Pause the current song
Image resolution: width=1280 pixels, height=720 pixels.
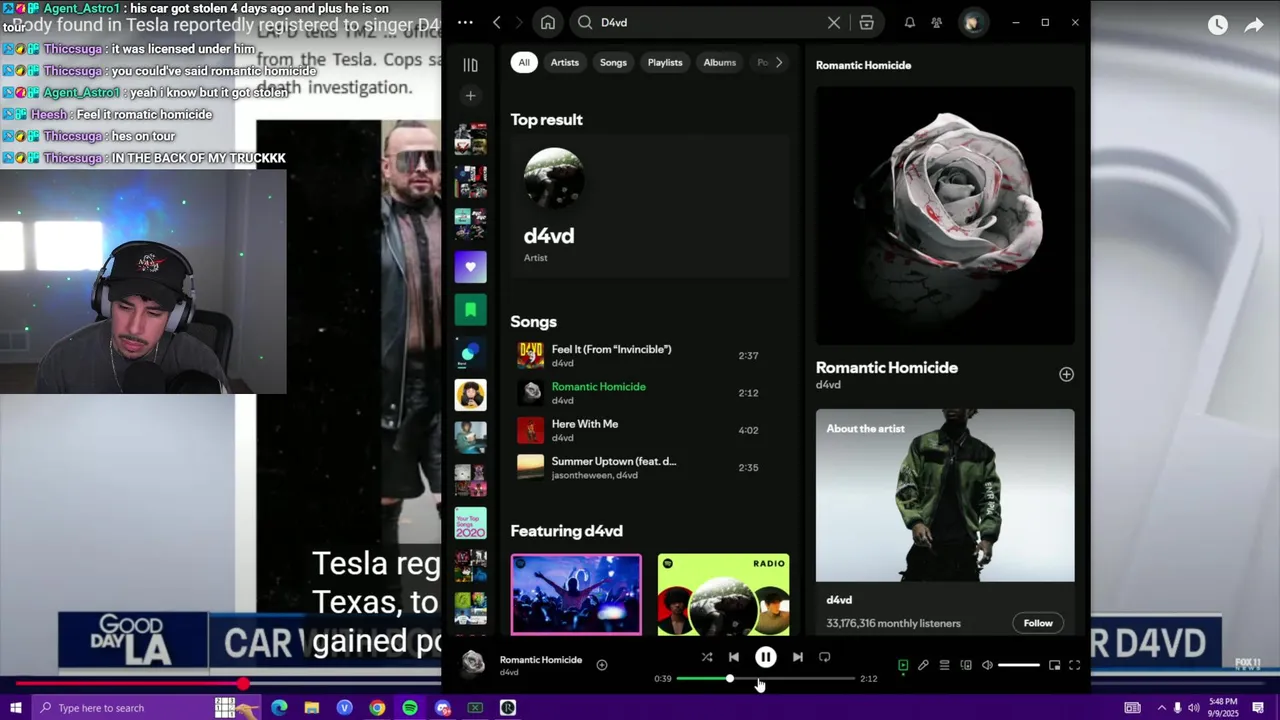765,657
